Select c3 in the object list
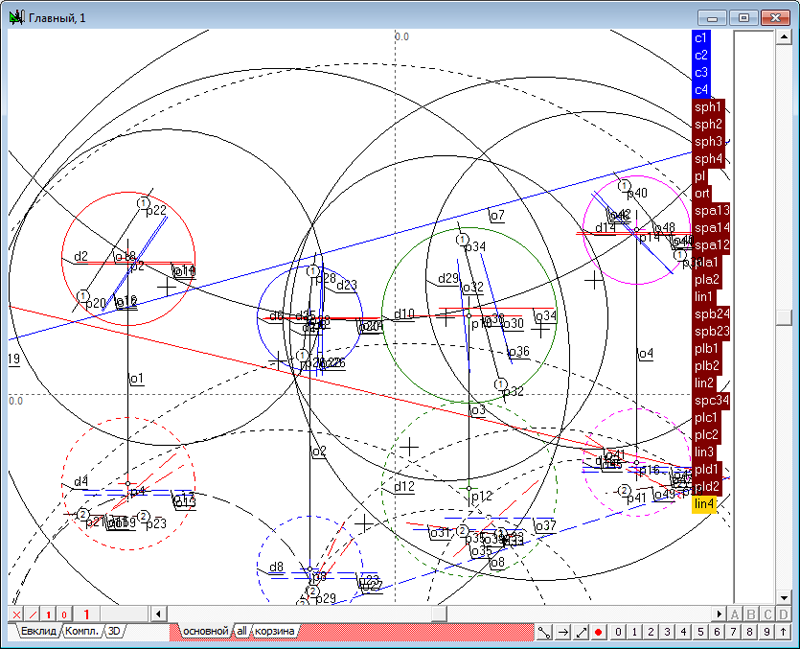The width and height of the screenshot is (800, 649). (x=701, y=72)
